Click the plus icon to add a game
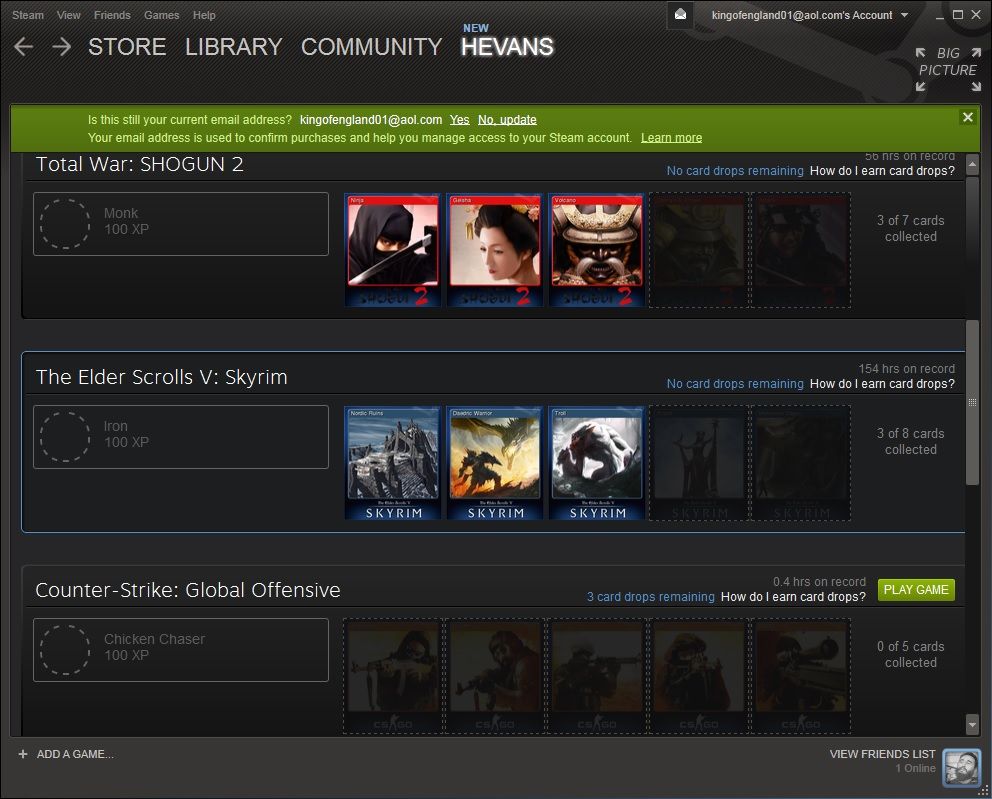Screen dimensions: 992x799 [x=23, y=754]
